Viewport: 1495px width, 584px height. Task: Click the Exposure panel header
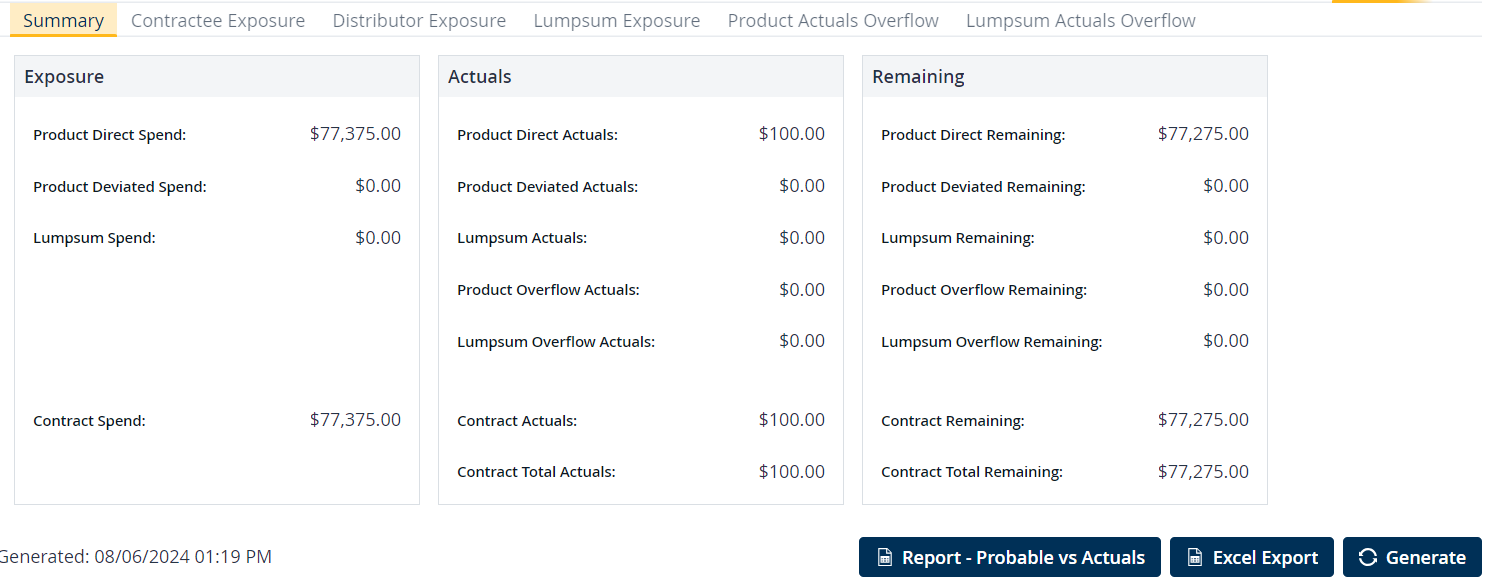pyautogui.click(x=217, y=77)
